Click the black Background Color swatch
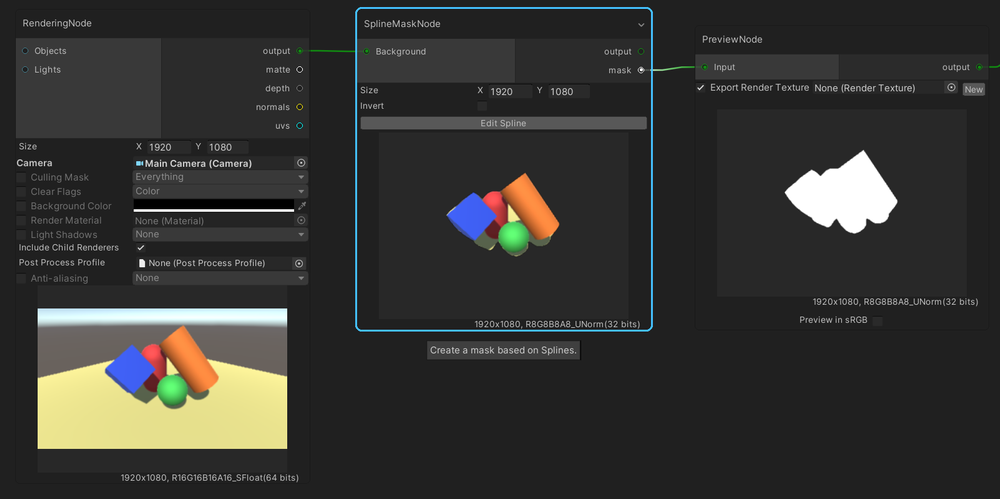Screen dimensions: 1000x499 (213, 205)
